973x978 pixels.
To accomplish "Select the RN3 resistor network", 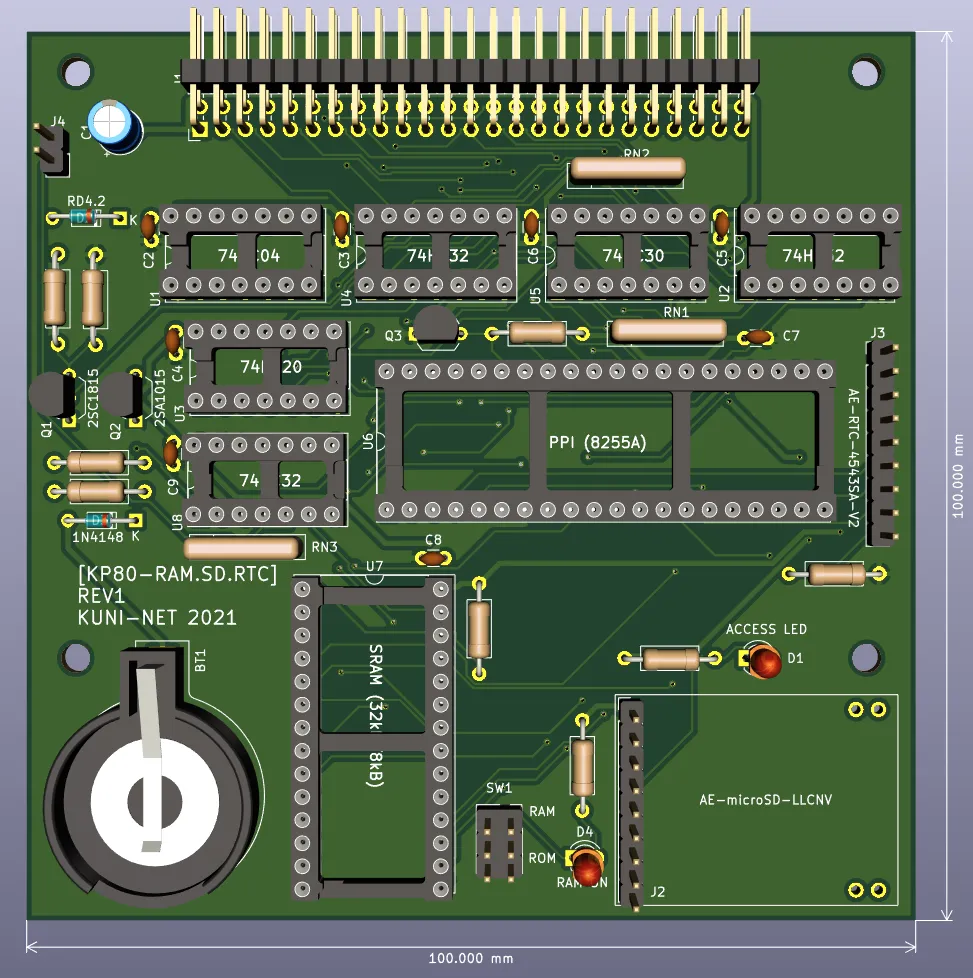I will click(242, 548).
